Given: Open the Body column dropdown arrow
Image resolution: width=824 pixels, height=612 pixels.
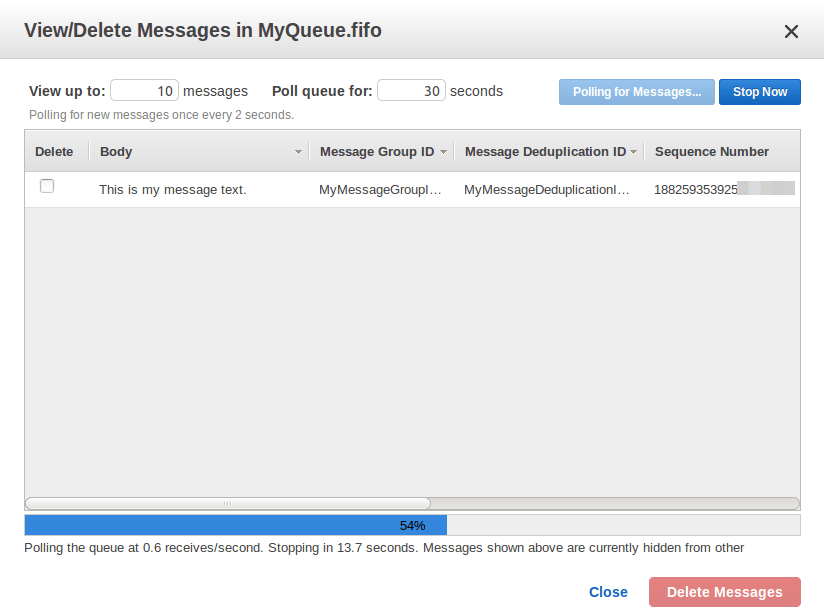Looking at the screenshot, I should click(x=298, y=152).
